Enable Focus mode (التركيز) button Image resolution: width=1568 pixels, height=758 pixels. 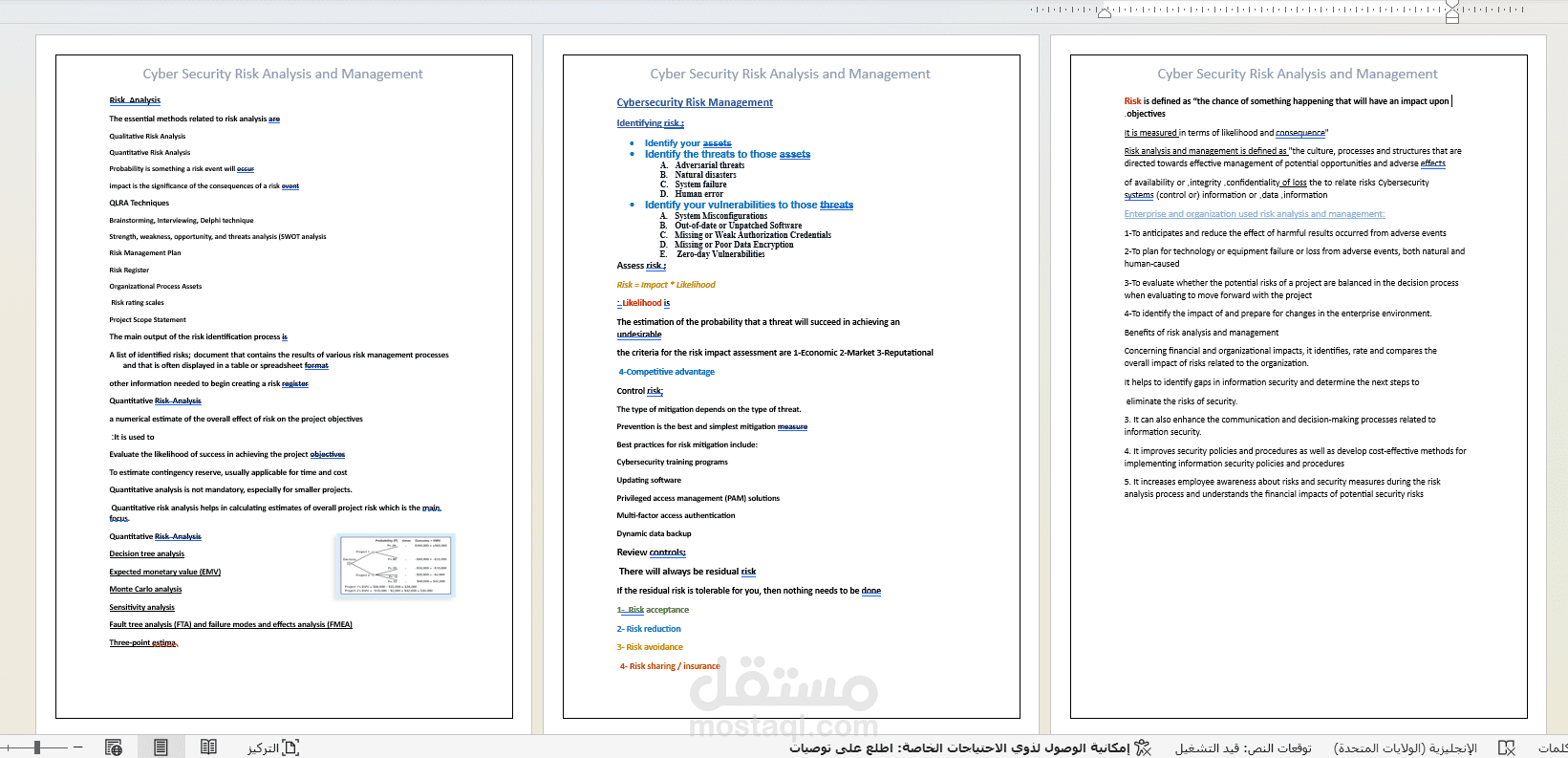tap(273, 747)
